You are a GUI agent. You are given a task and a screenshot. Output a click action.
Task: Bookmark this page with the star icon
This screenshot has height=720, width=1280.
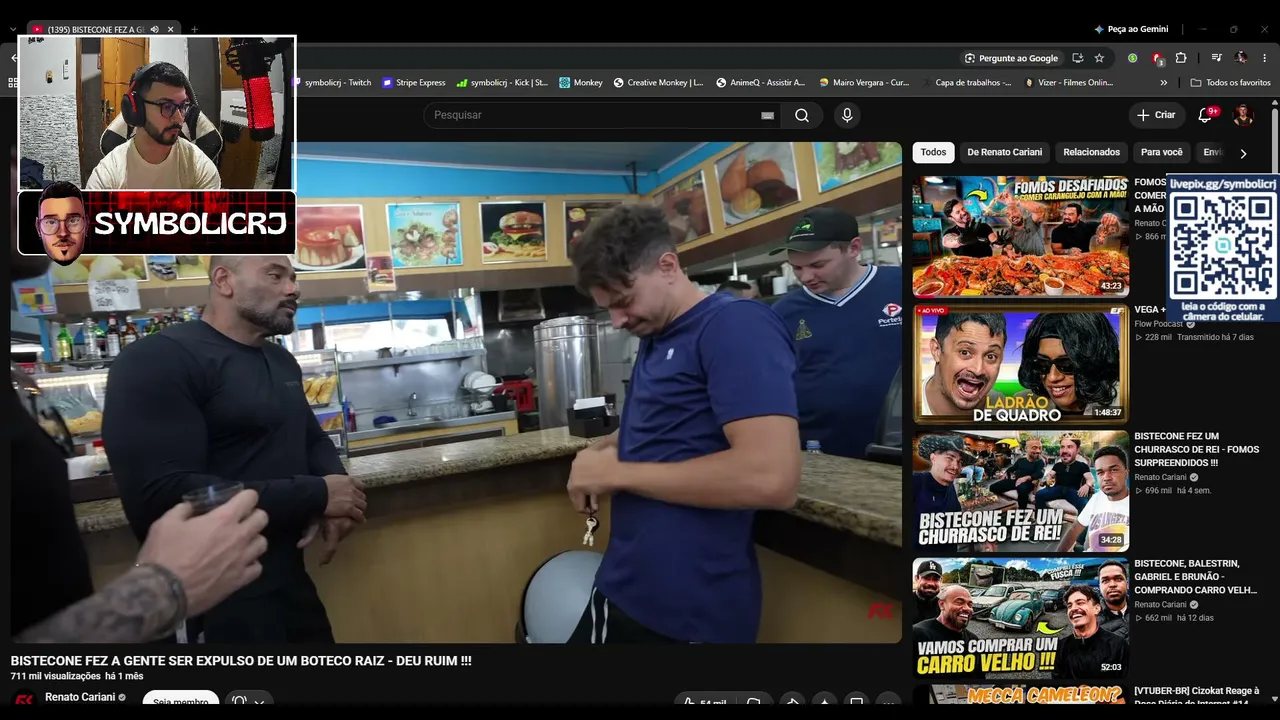coord(1099,58)
